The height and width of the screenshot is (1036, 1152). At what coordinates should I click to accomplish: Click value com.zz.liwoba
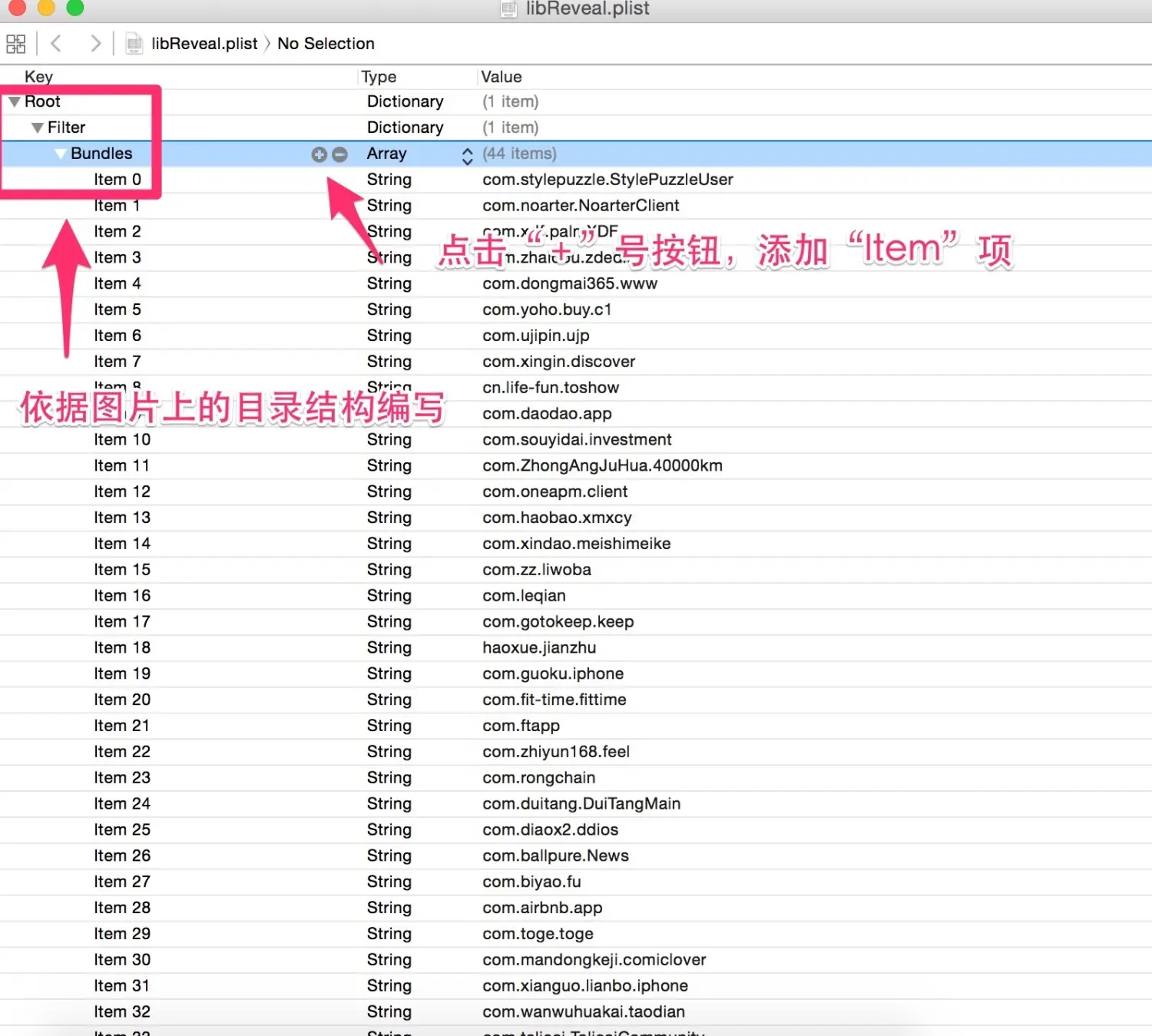click(x=537, y=570)
